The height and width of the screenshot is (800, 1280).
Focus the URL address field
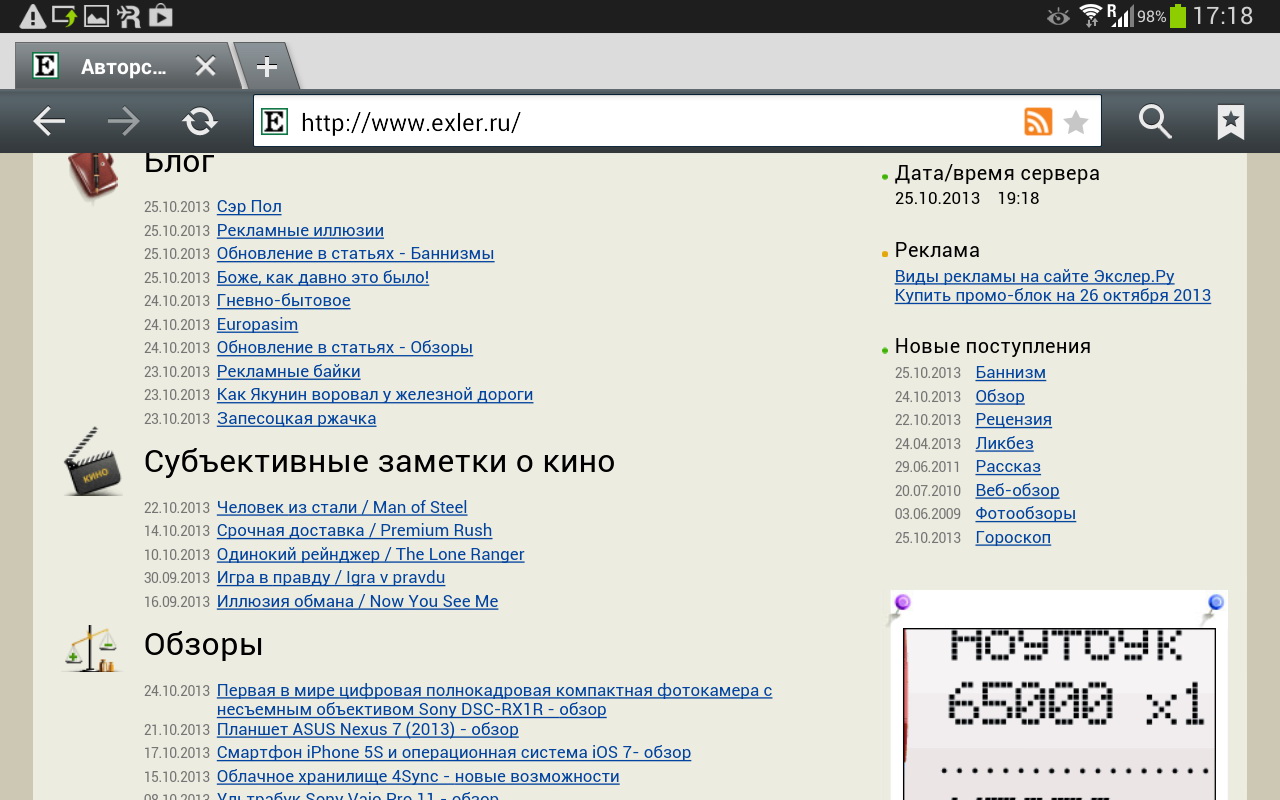coord(650,122)
